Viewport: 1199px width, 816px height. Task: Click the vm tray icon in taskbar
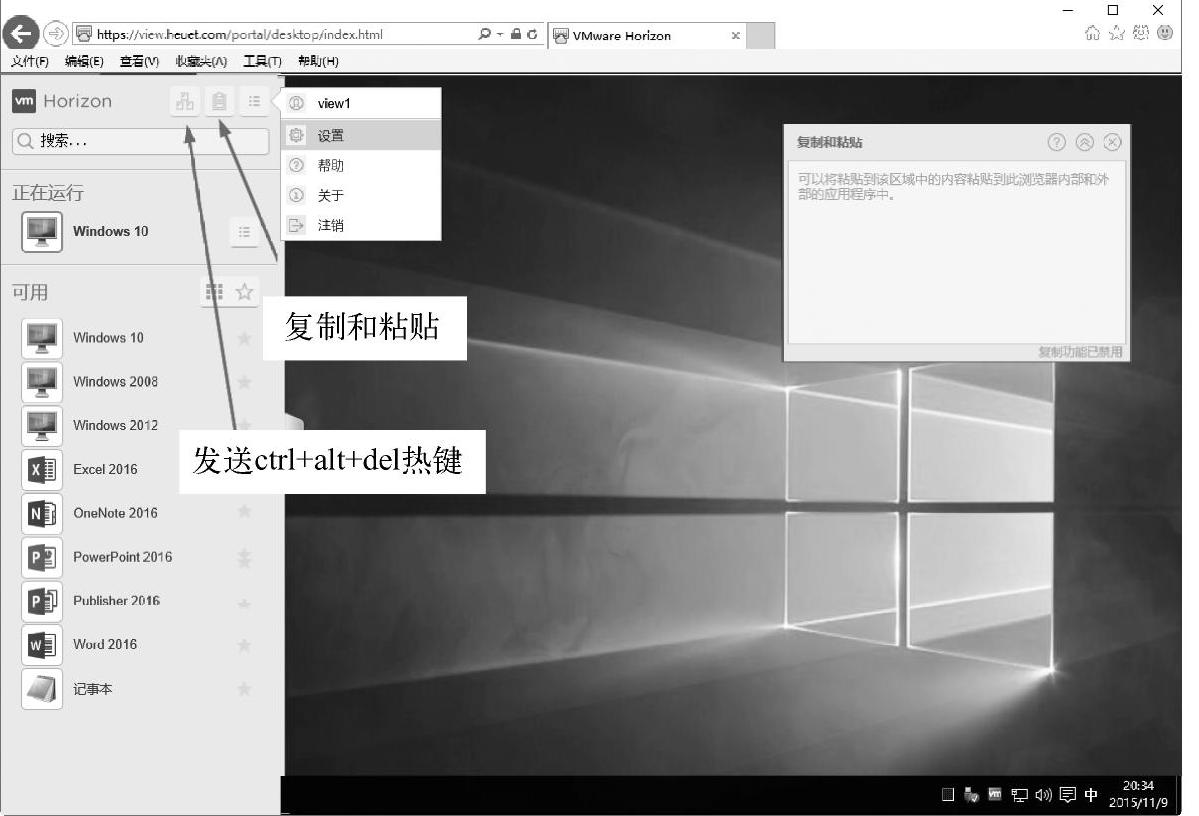[995, 795]
